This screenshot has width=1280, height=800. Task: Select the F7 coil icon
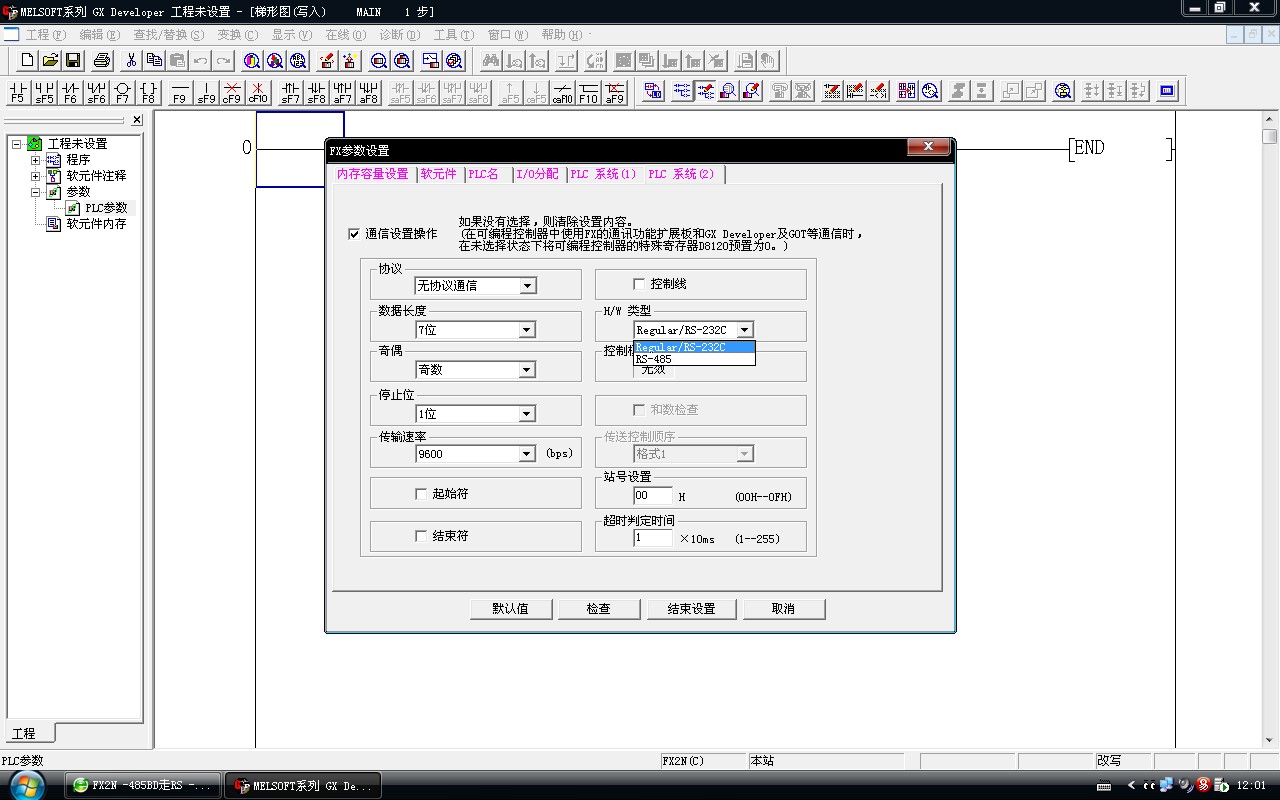pyautogui.click(x=122, y=92)
